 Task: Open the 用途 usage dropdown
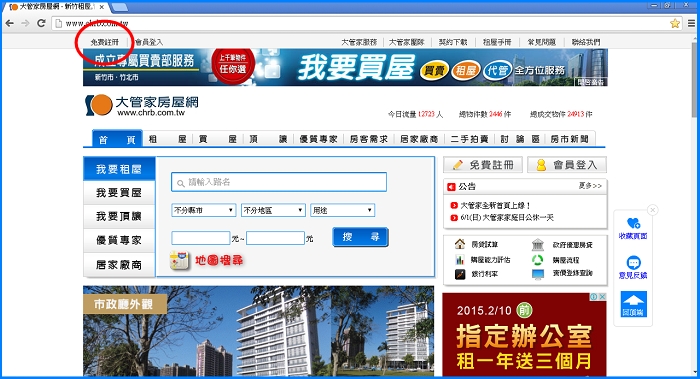(342, 210)
